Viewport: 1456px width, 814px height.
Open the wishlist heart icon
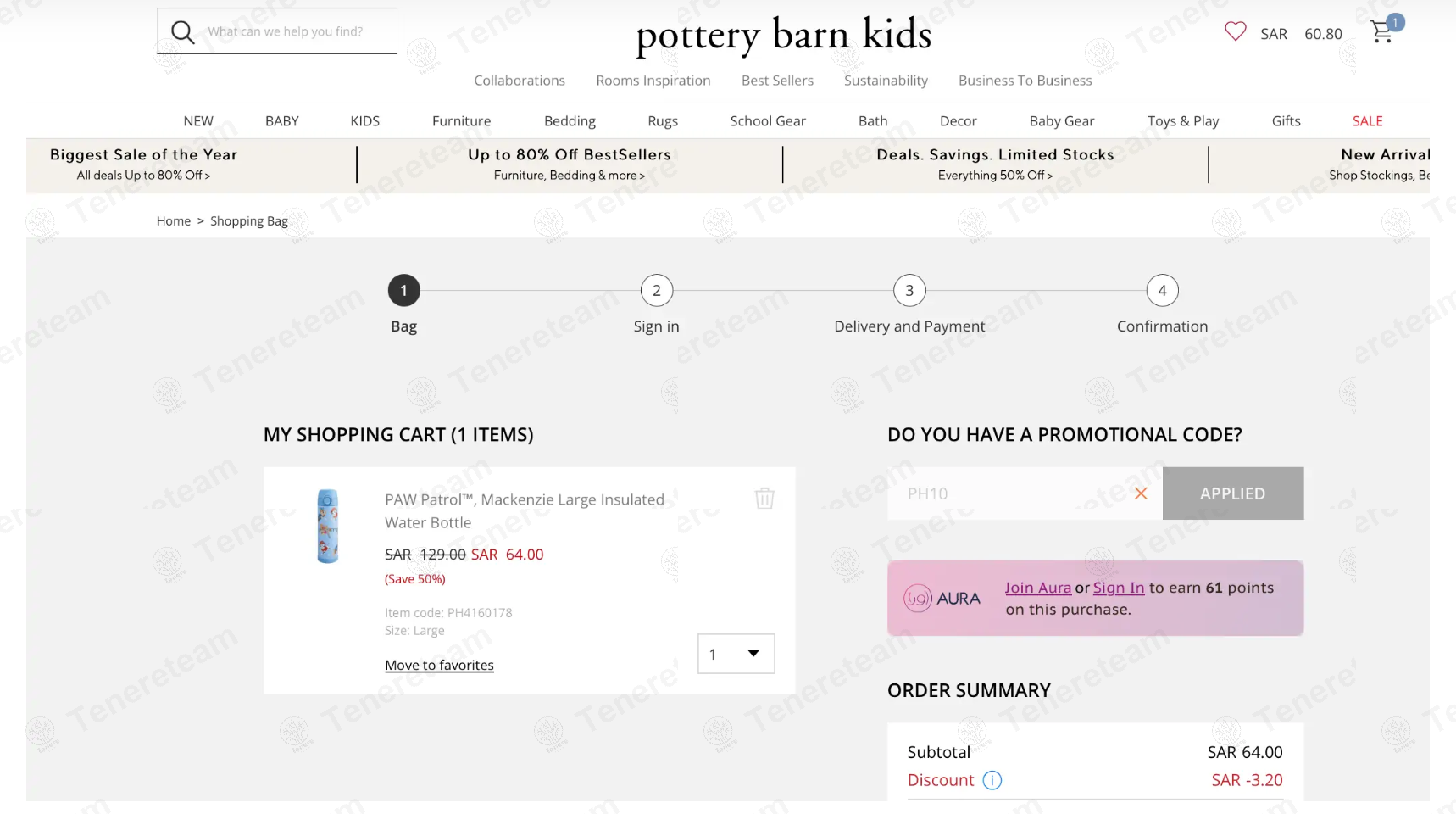(x=1235, y=31)
